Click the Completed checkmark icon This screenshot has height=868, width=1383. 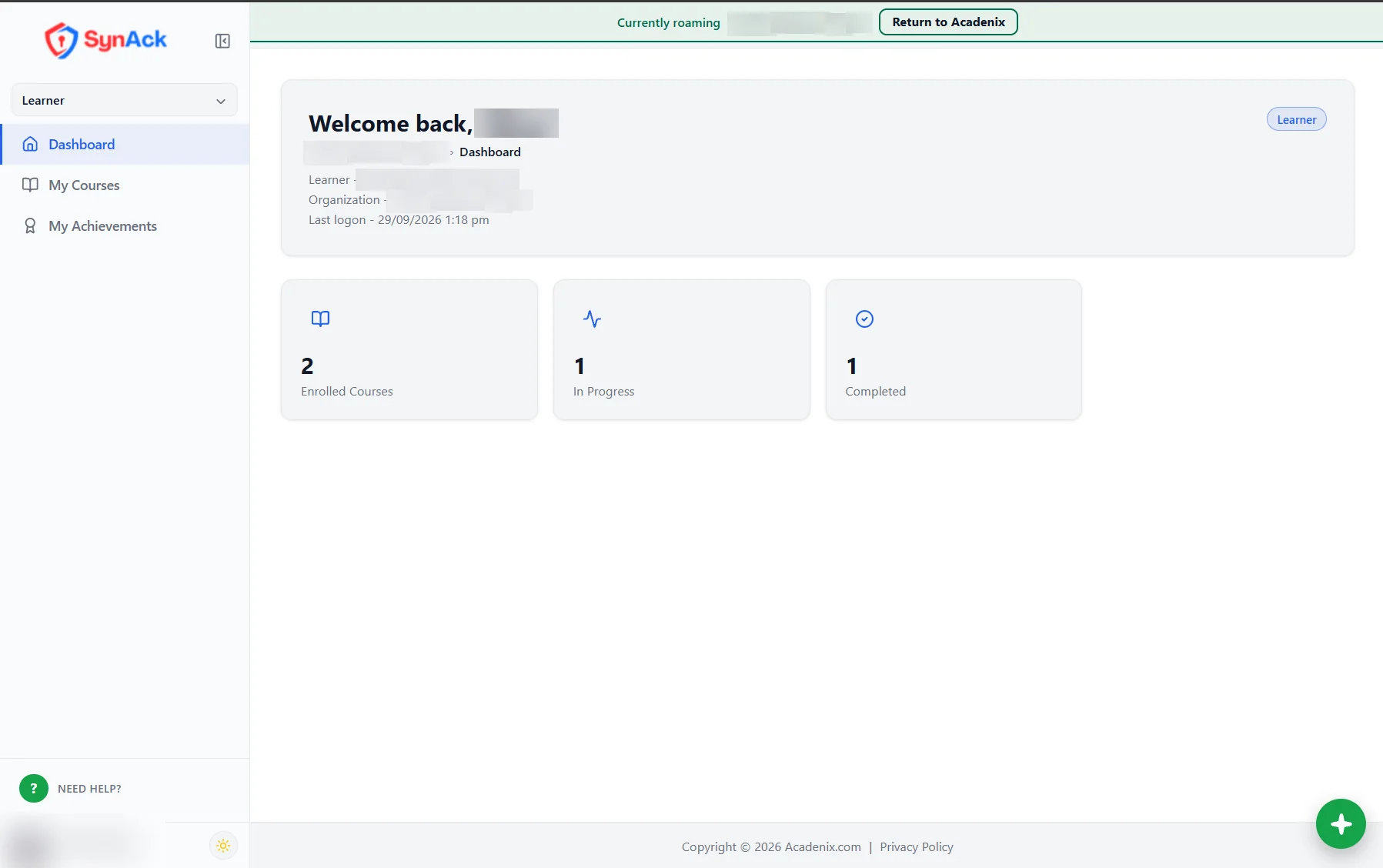pyautogui.click(x=864, y=319)
